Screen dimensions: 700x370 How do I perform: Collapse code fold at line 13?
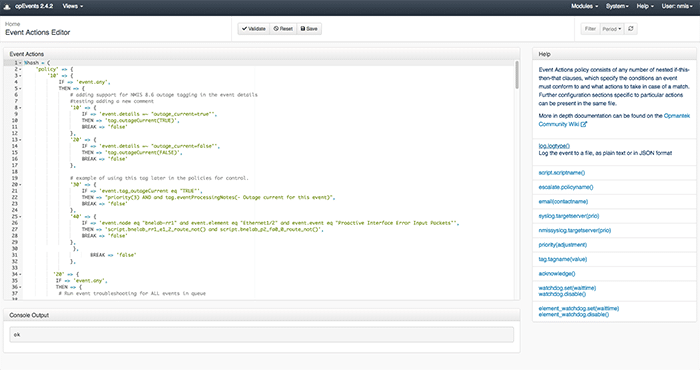tap(20, 140)
